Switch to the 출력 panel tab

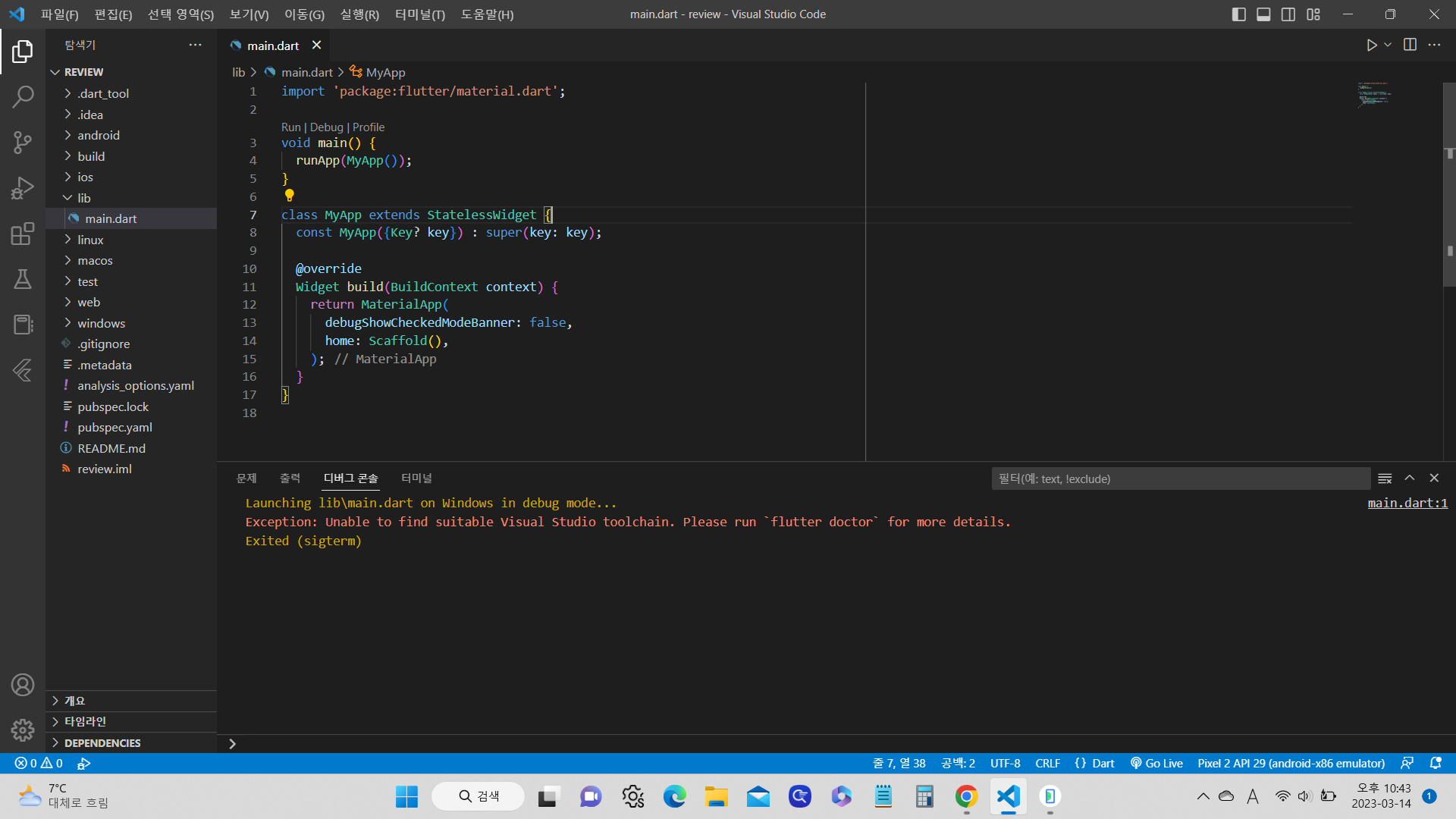[290, 479]
